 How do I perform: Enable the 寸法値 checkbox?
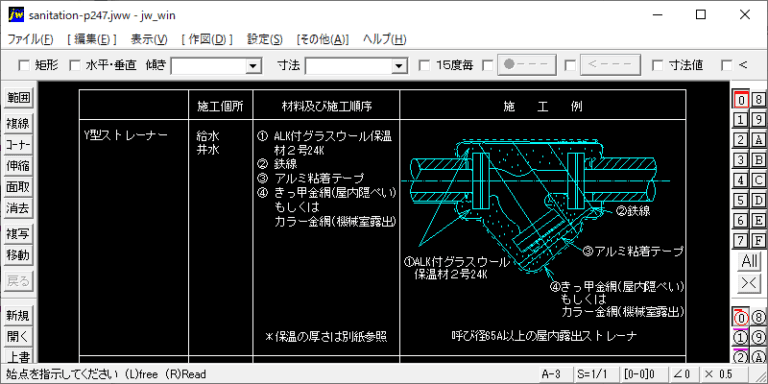click(x=658, y=65)
